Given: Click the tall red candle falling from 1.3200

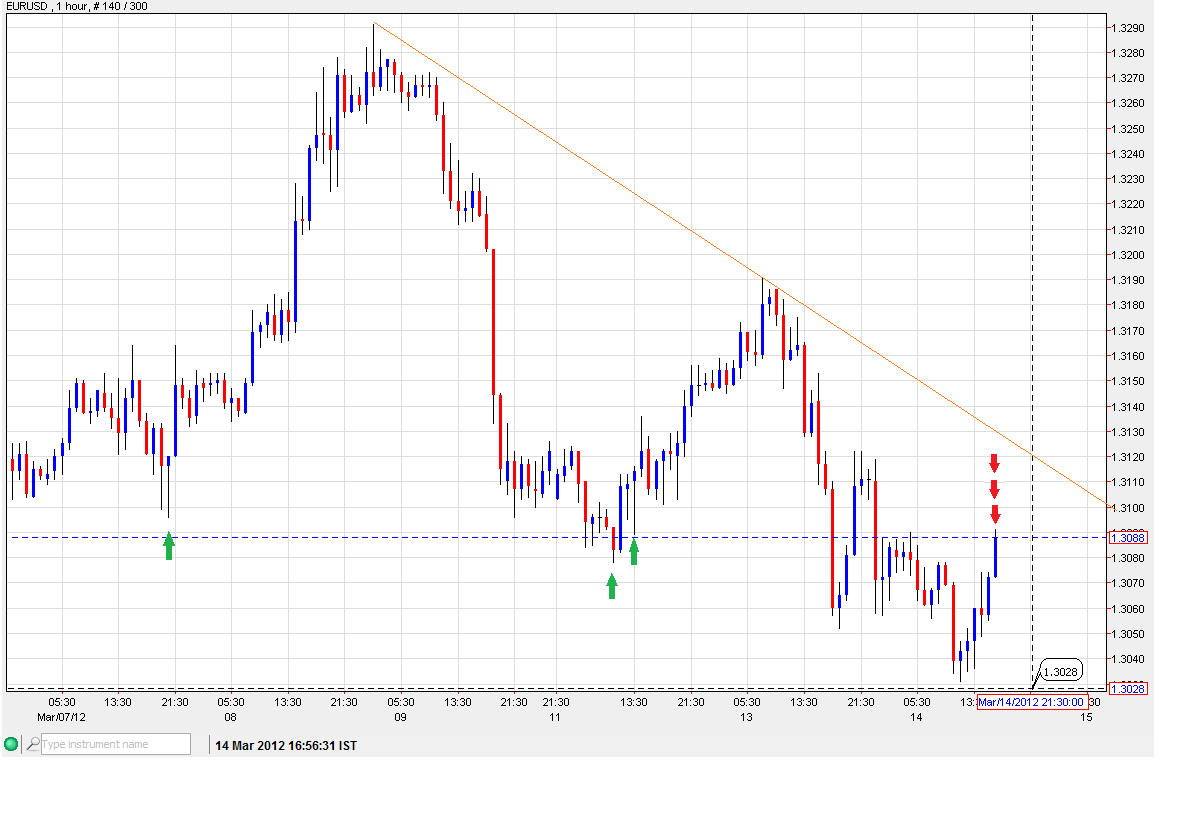Looking at the screenshot, I should [493, 322].
